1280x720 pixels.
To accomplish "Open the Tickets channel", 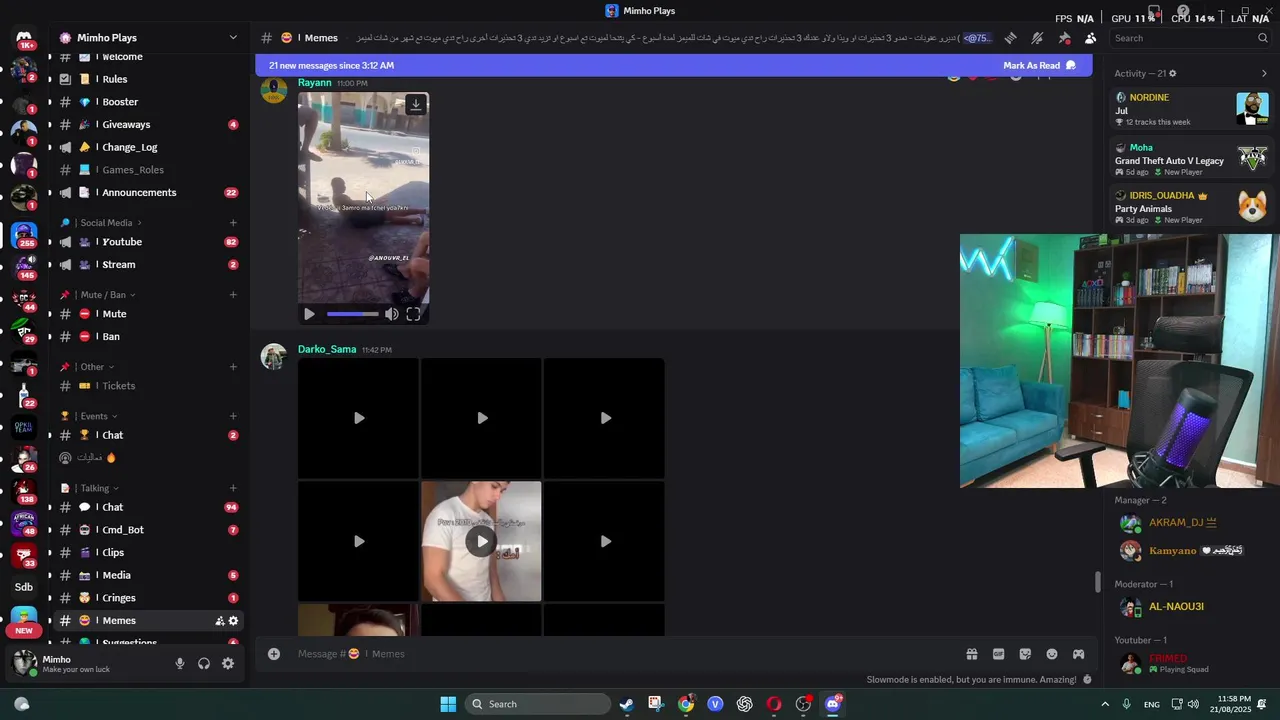I will pyautogui.click(x=149, y=386).
